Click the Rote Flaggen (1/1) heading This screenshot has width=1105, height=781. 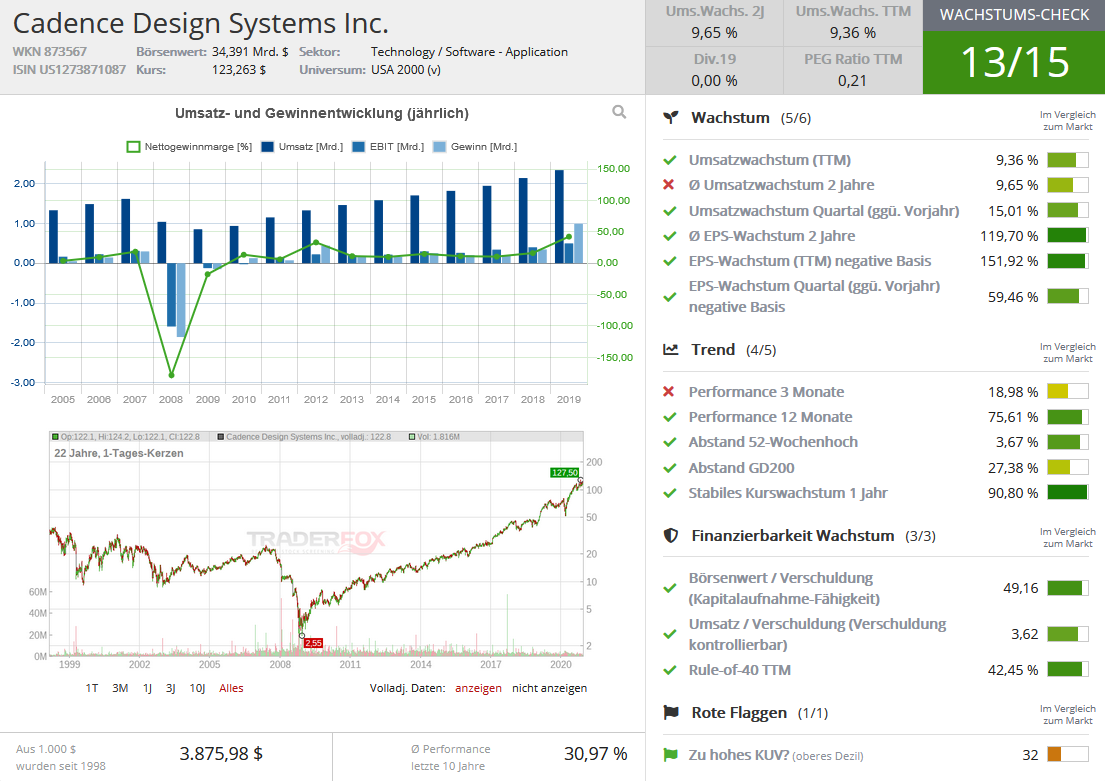click(760, 713)
